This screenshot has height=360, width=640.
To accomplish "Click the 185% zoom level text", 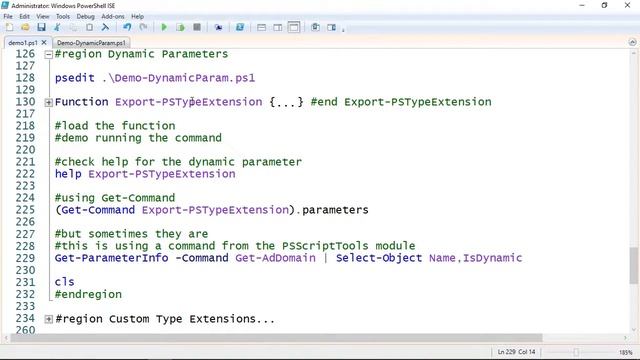I will [626, 352].
